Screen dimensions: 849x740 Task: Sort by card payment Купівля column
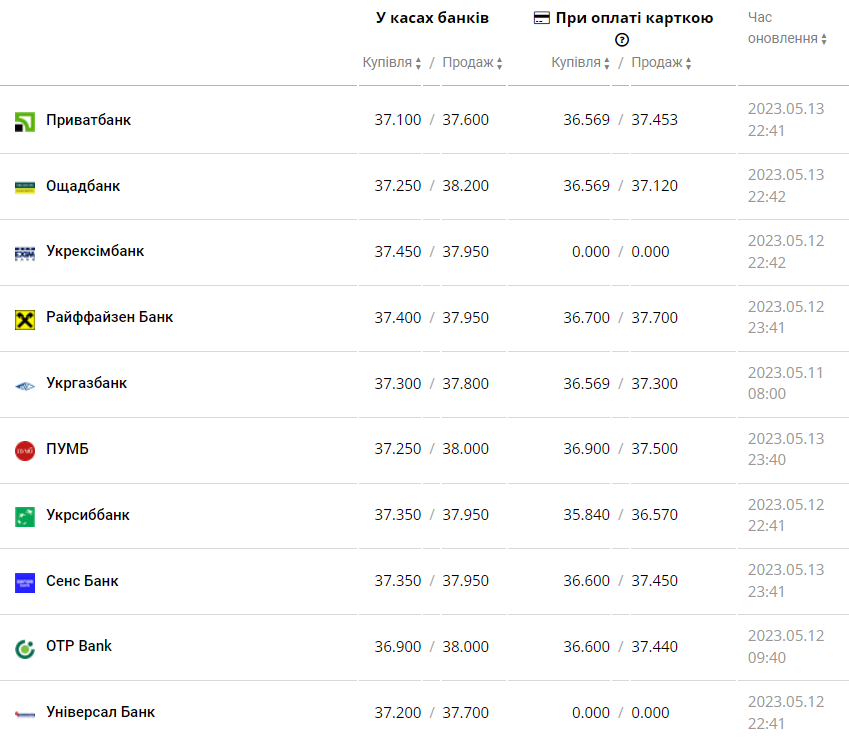(x=580, y=62)
